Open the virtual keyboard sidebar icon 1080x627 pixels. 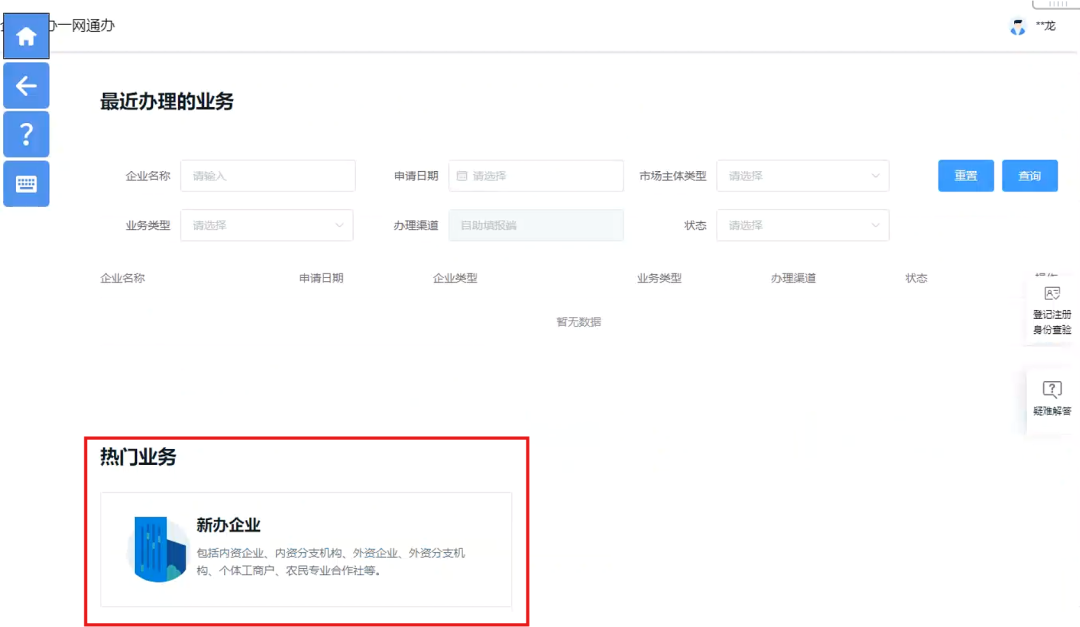point(25,183)
